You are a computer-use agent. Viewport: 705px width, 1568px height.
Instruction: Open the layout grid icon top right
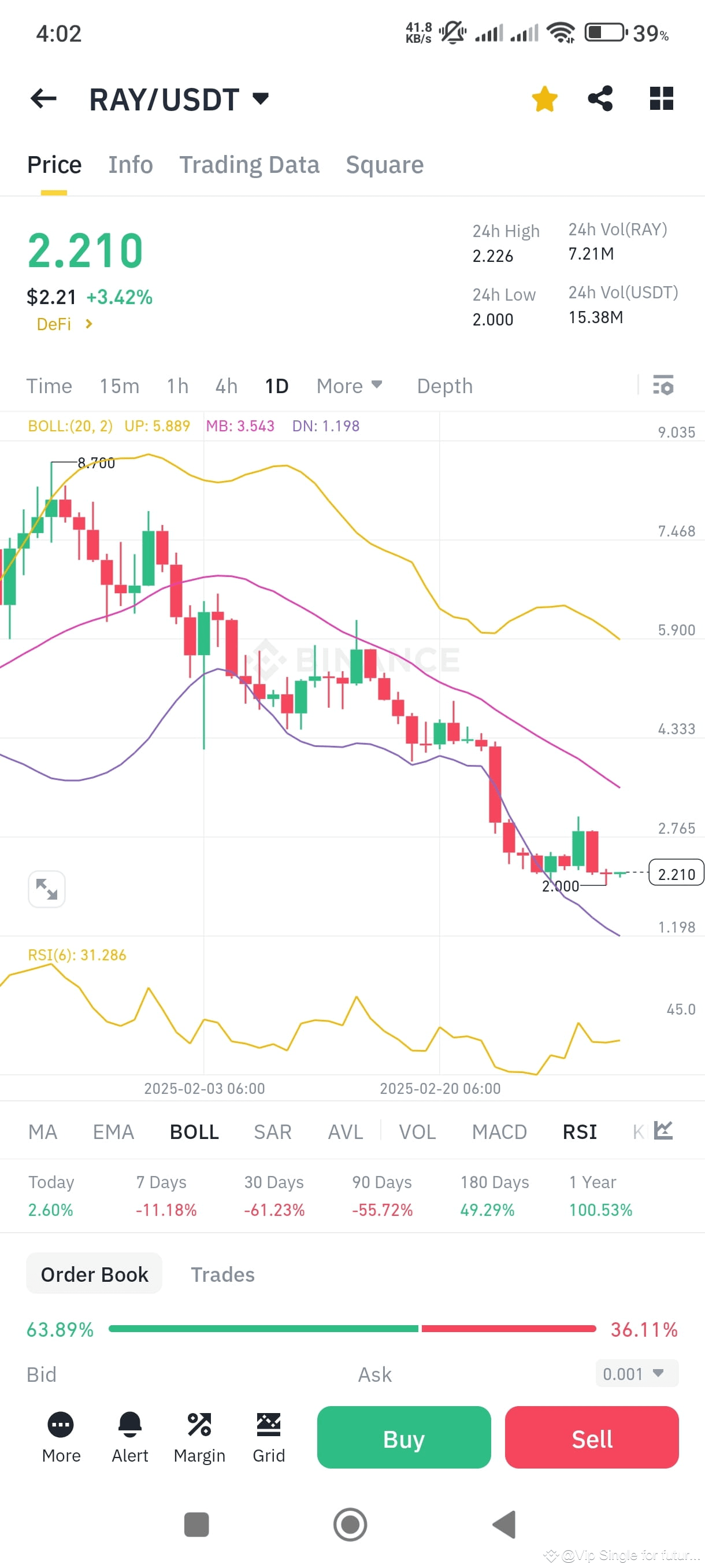[661, 97]
